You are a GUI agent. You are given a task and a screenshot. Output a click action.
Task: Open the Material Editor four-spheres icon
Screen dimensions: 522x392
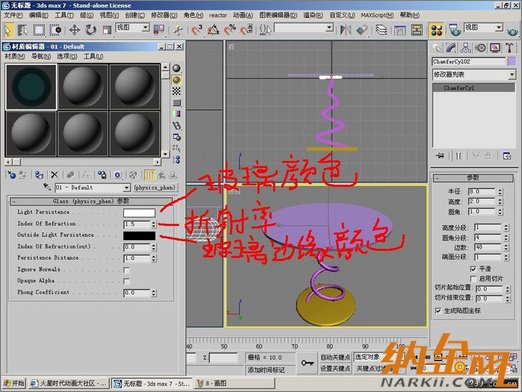pyautogui.click(x=436, y=30)
